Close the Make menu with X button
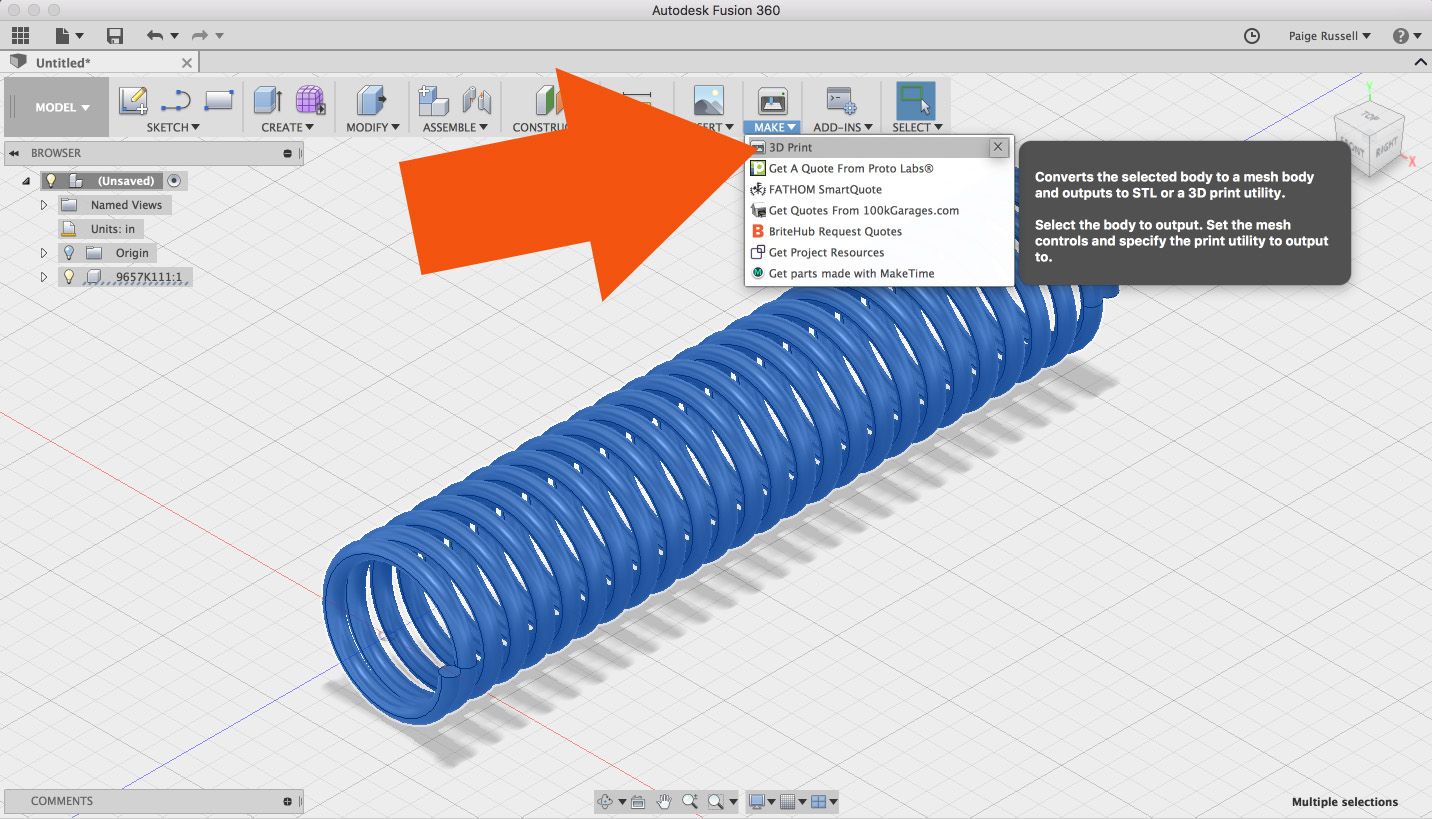The width and height of the screenshot is (1433, 819). [998, 147]
